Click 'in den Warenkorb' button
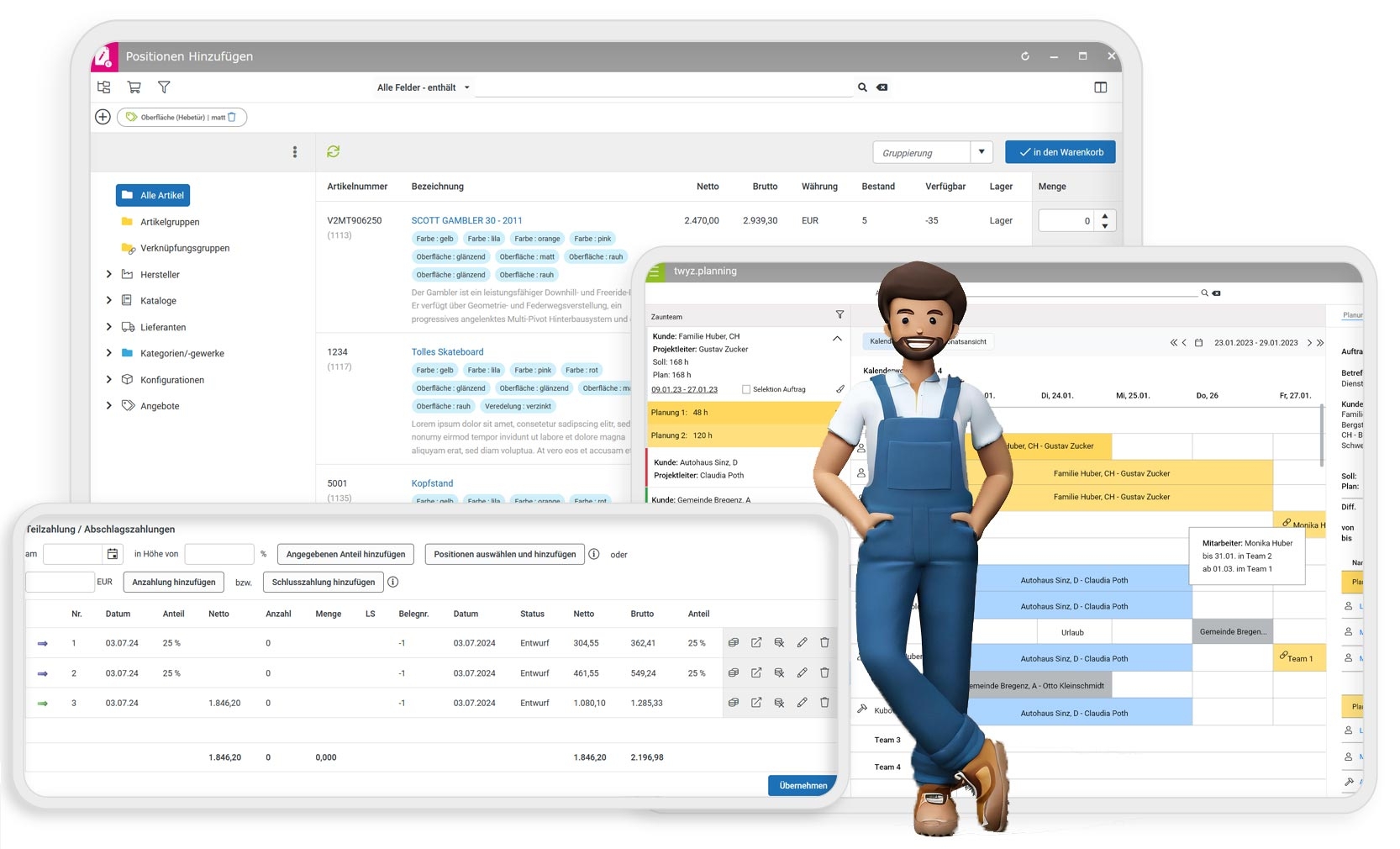This screenshot has height=849, width=1400. tap(1061, 152)
